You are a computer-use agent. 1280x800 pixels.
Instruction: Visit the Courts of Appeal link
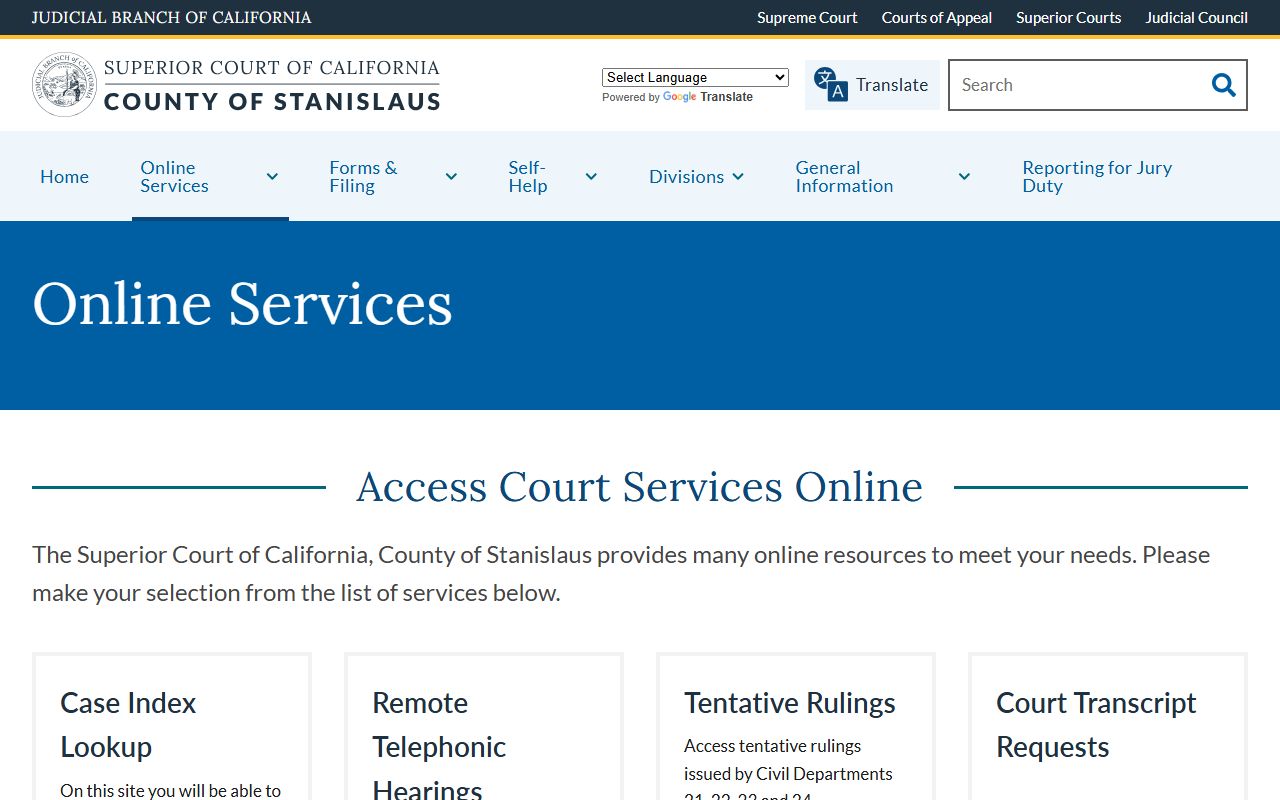point(937,18)
